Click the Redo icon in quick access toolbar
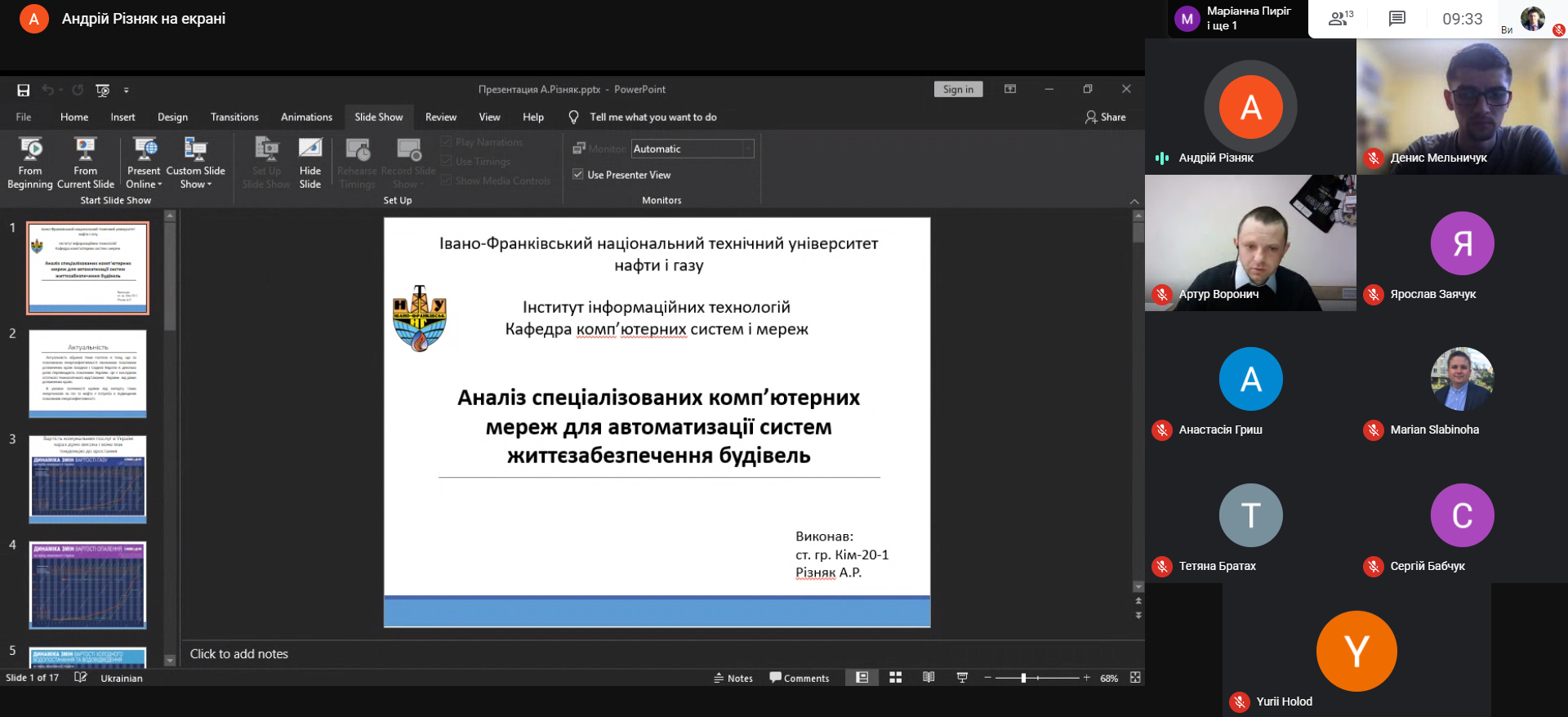The height and width of the screenshot is (717, 1568). click(x=78, y=90)
